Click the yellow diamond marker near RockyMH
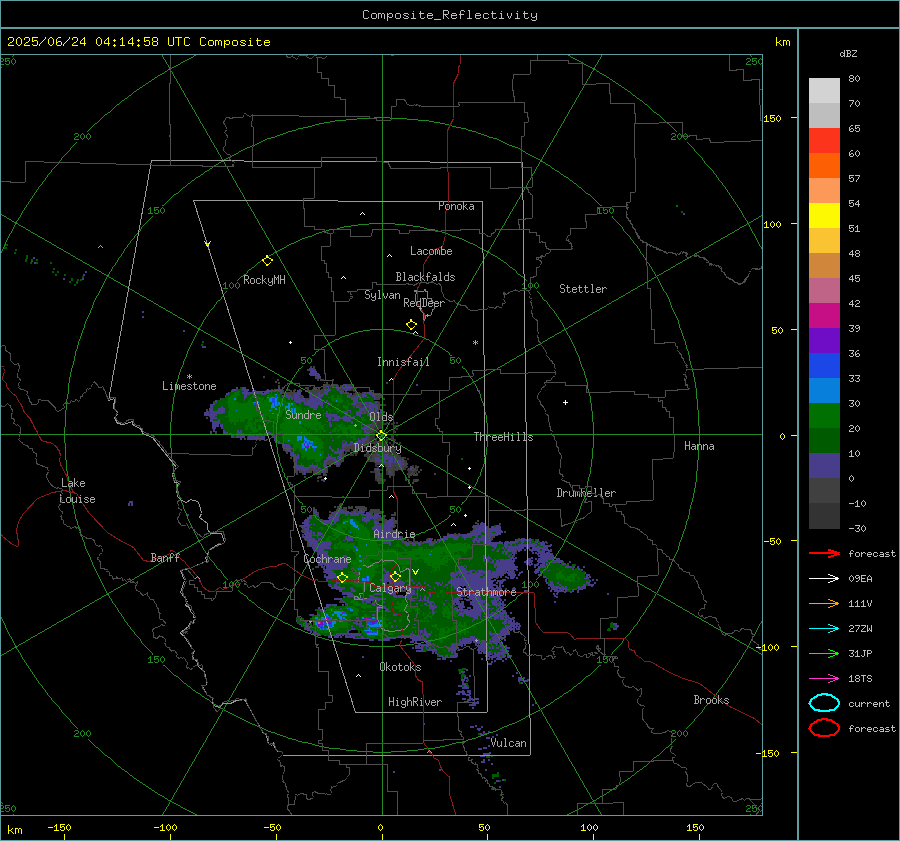The height and width of the screenshot is (841, 900). tap(267, 261)
